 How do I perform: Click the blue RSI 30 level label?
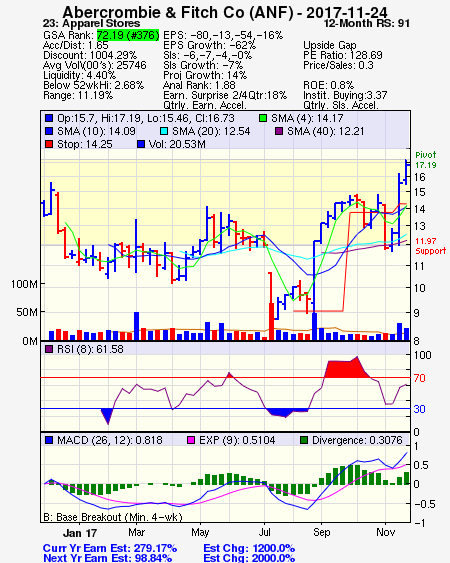coord(419,409)
